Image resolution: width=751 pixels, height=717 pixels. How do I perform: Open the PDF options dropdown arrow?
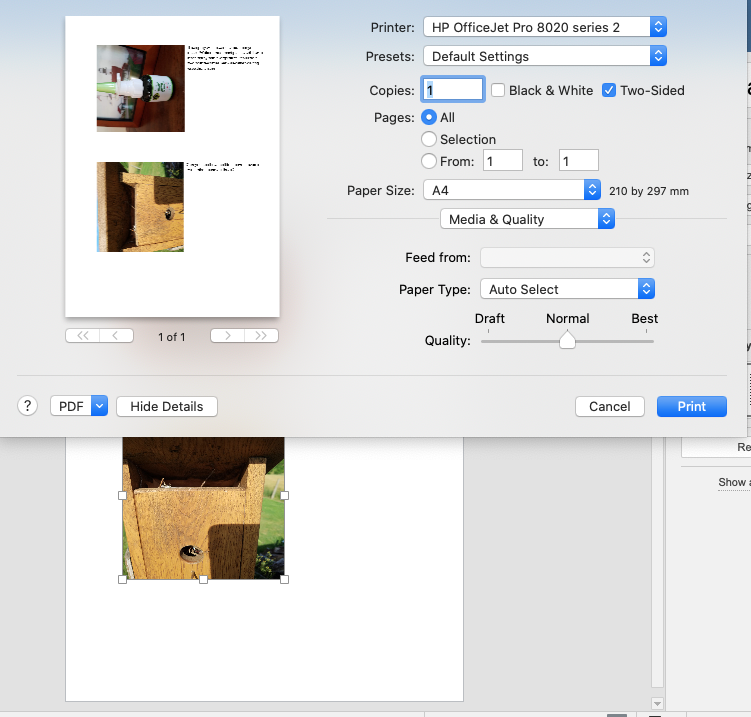pos(100,406)
